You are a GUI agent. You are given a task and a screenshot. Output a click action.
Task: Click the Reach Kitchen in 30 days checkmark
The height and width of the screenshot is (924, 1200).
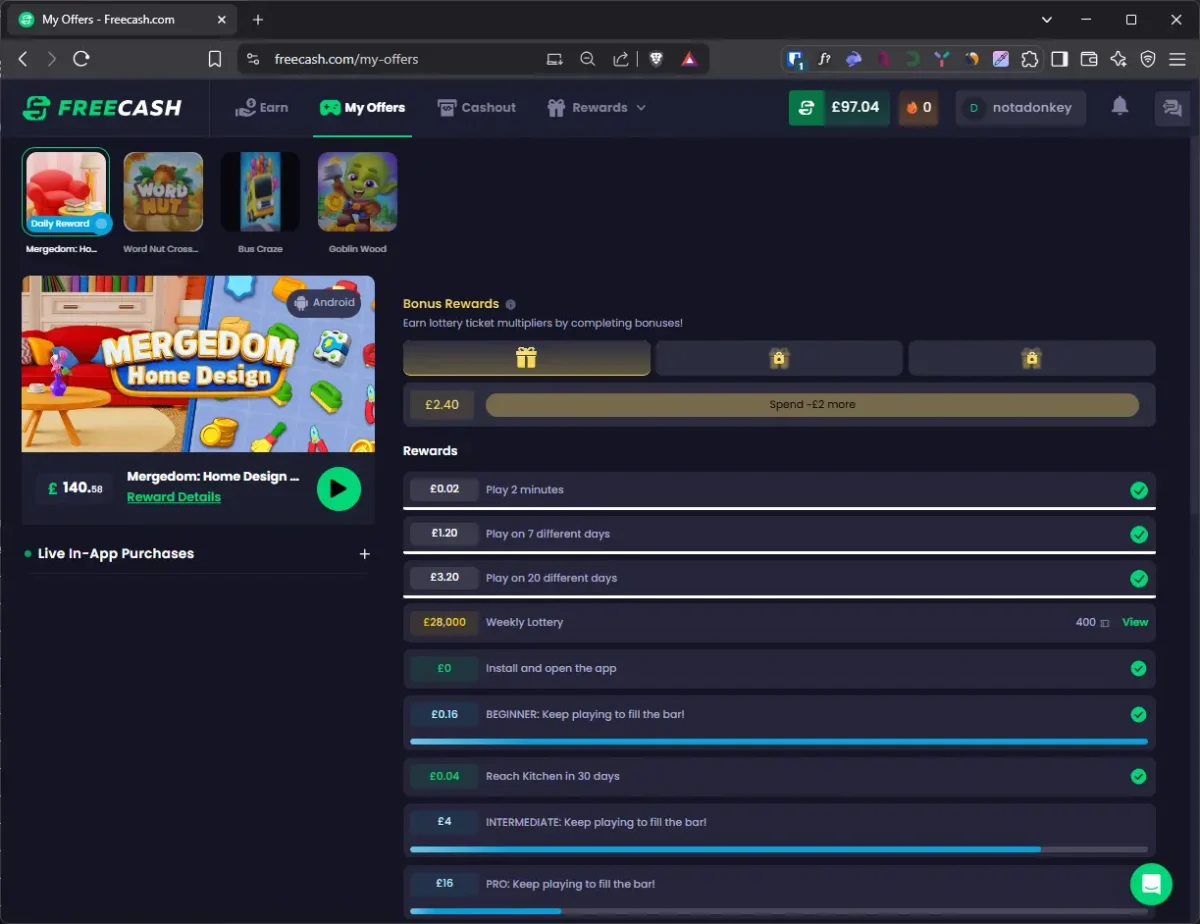[1138, 776]
